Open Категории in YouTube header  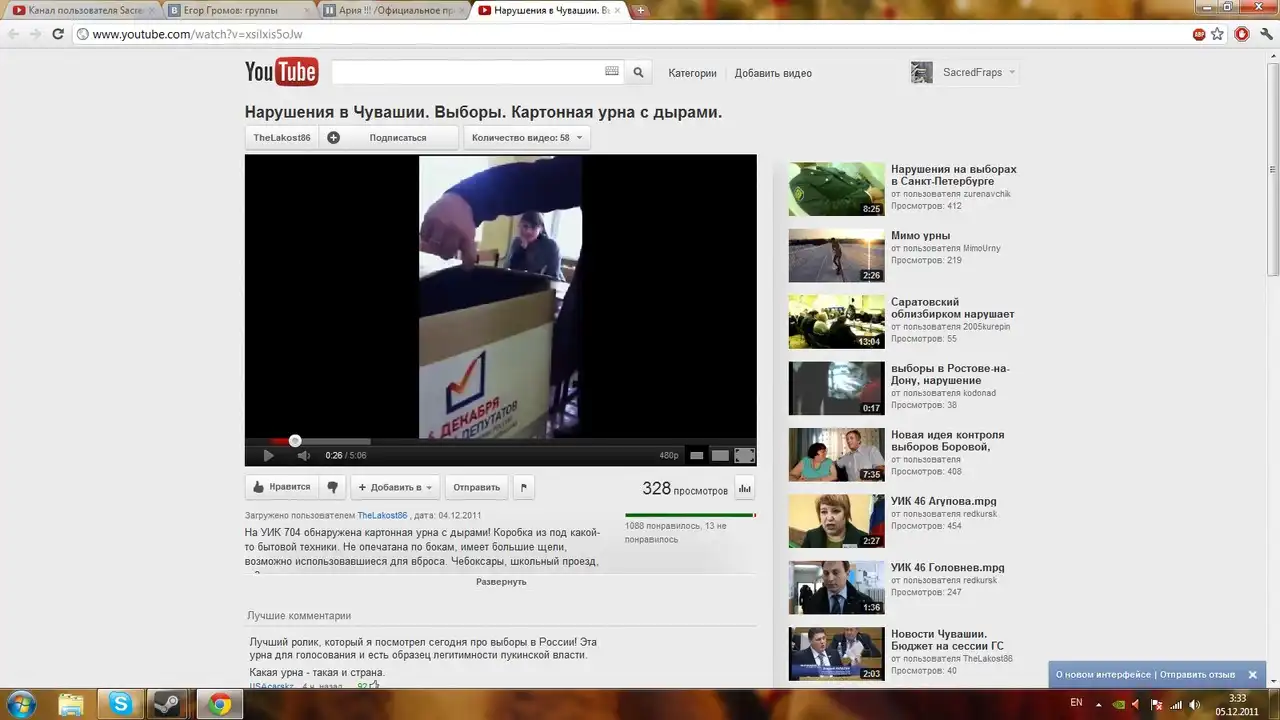click(x=692, y=73)
